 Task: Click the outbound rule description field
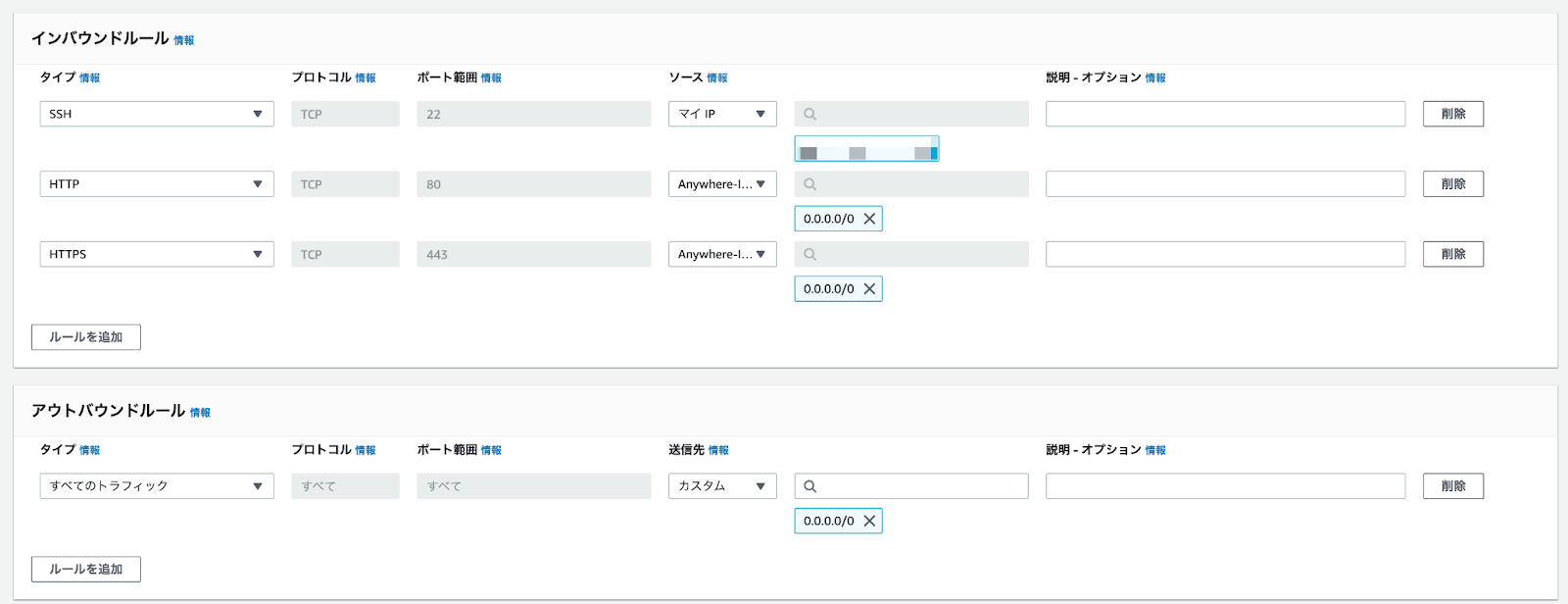pyautogui.click(x=1225, y=486)
